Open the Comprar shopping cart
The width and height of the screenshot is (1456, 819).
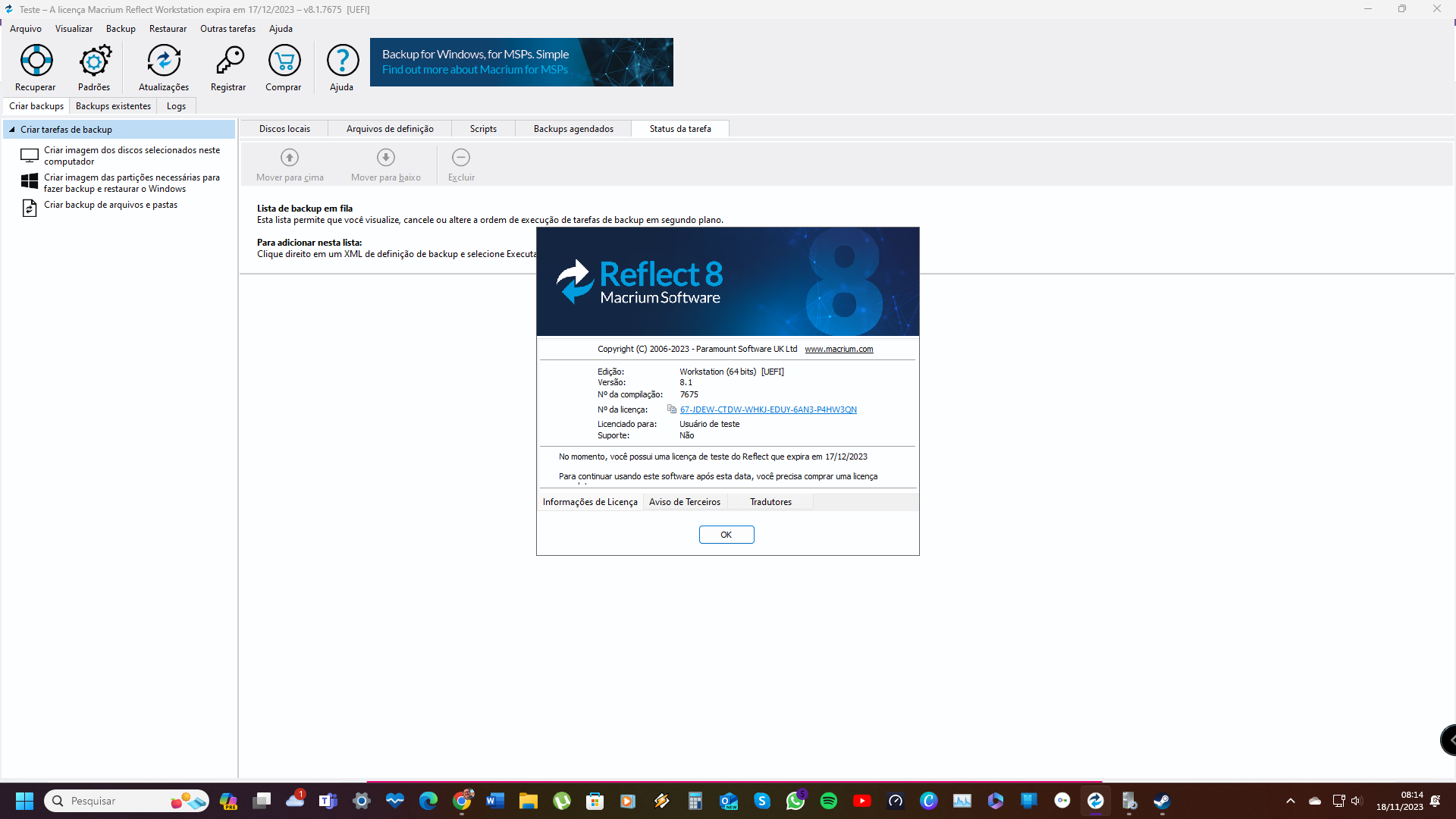tap(284, 61)
